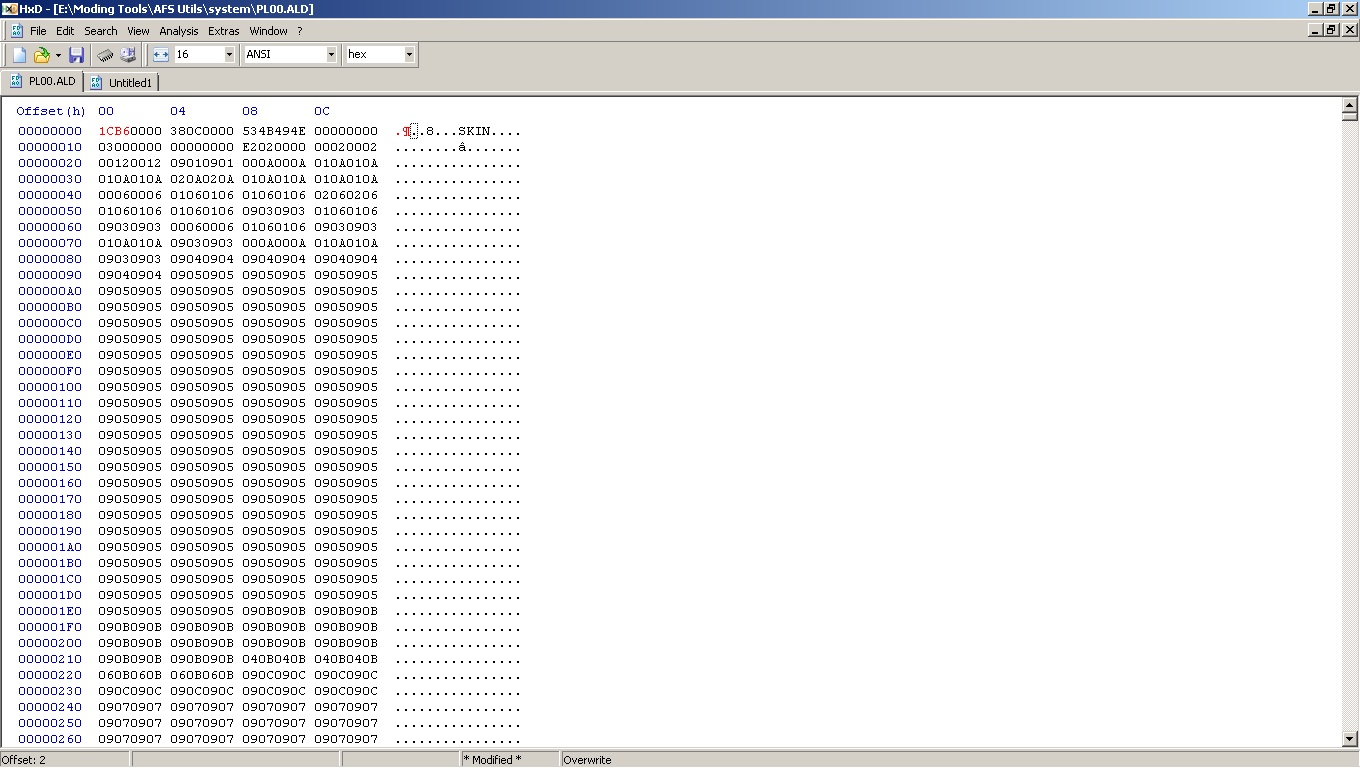Open the hex offset base dropdown
Image resolution: width=1360 pixels, height=768 pixels.
coord(409,55)
